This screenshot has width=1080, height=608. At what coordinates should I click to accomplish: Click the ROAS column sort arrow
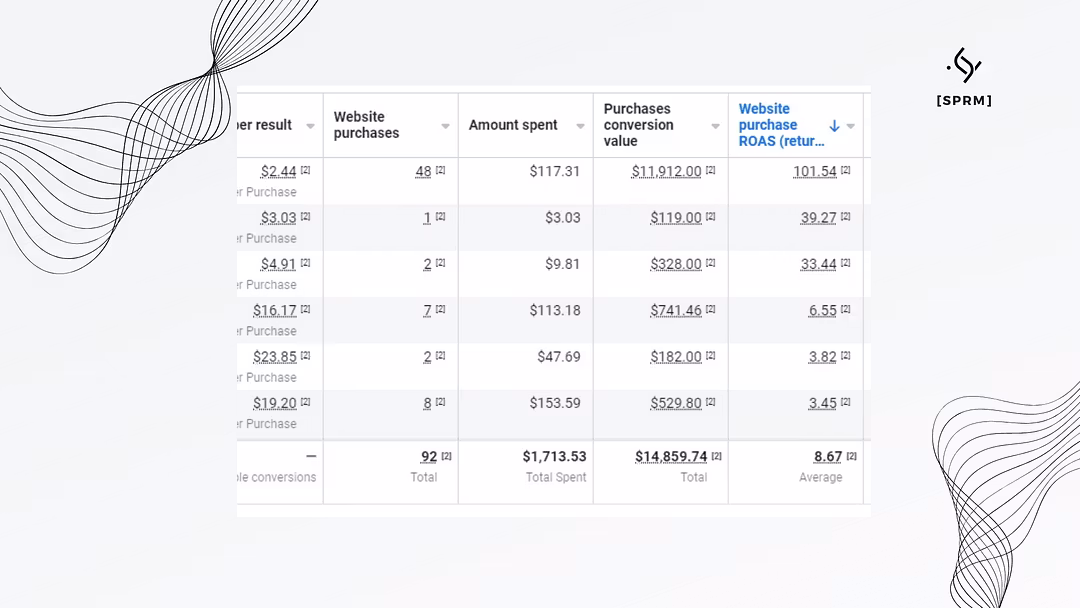(x=834, y=126)
